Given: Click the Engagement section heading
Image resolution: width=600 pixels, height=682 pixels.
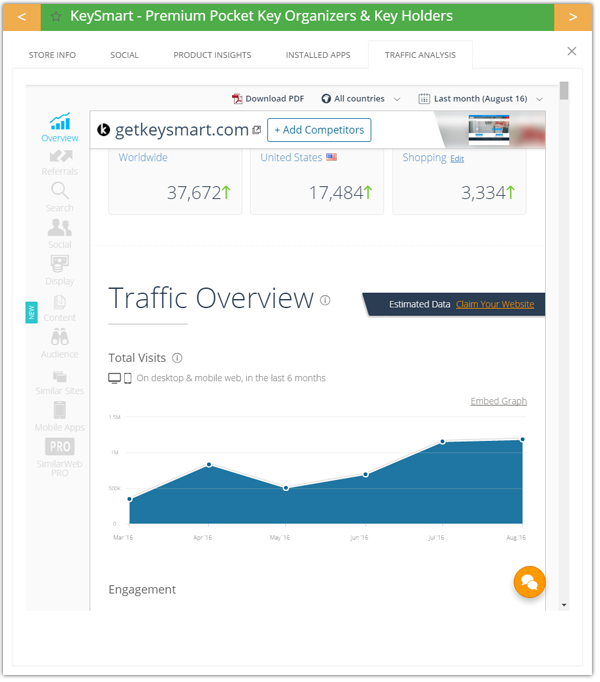Looking at the screenshot, I should (142, 590).
